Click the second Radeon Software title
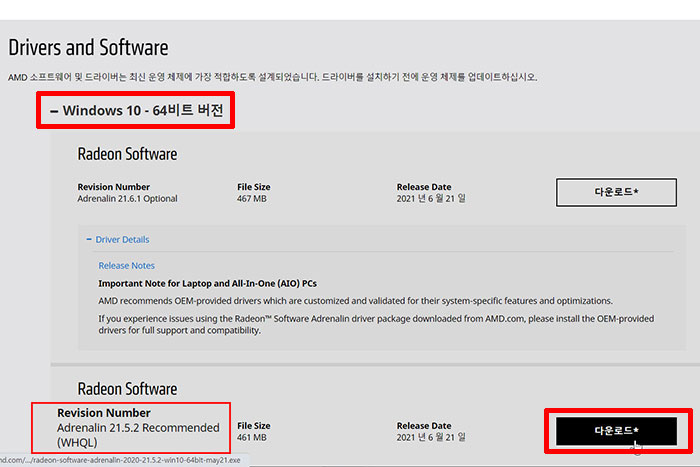700x467 pixels. 127,389
